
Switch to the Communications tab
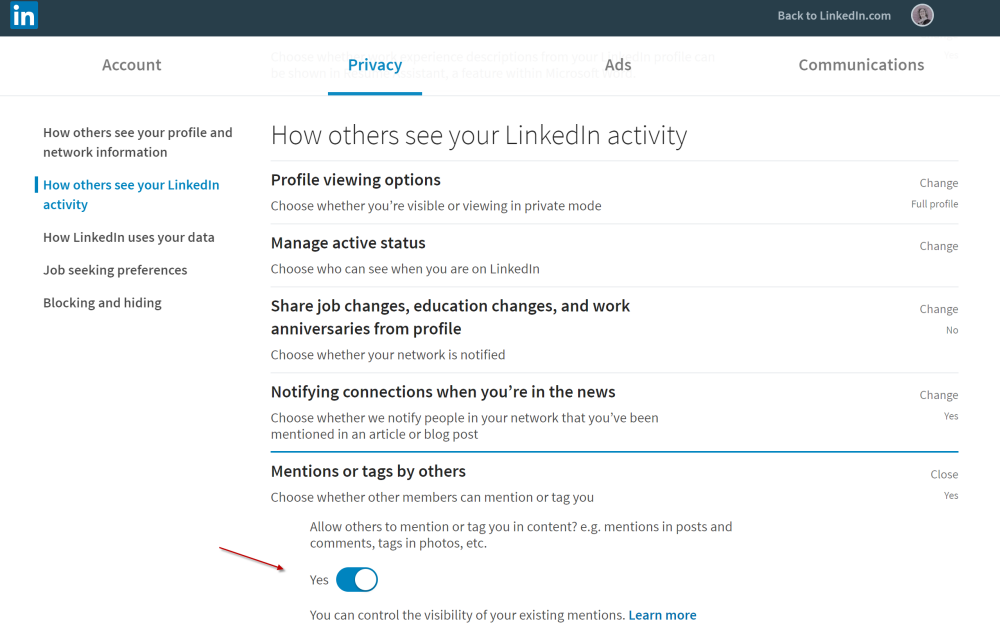click(x=861, y=65)
